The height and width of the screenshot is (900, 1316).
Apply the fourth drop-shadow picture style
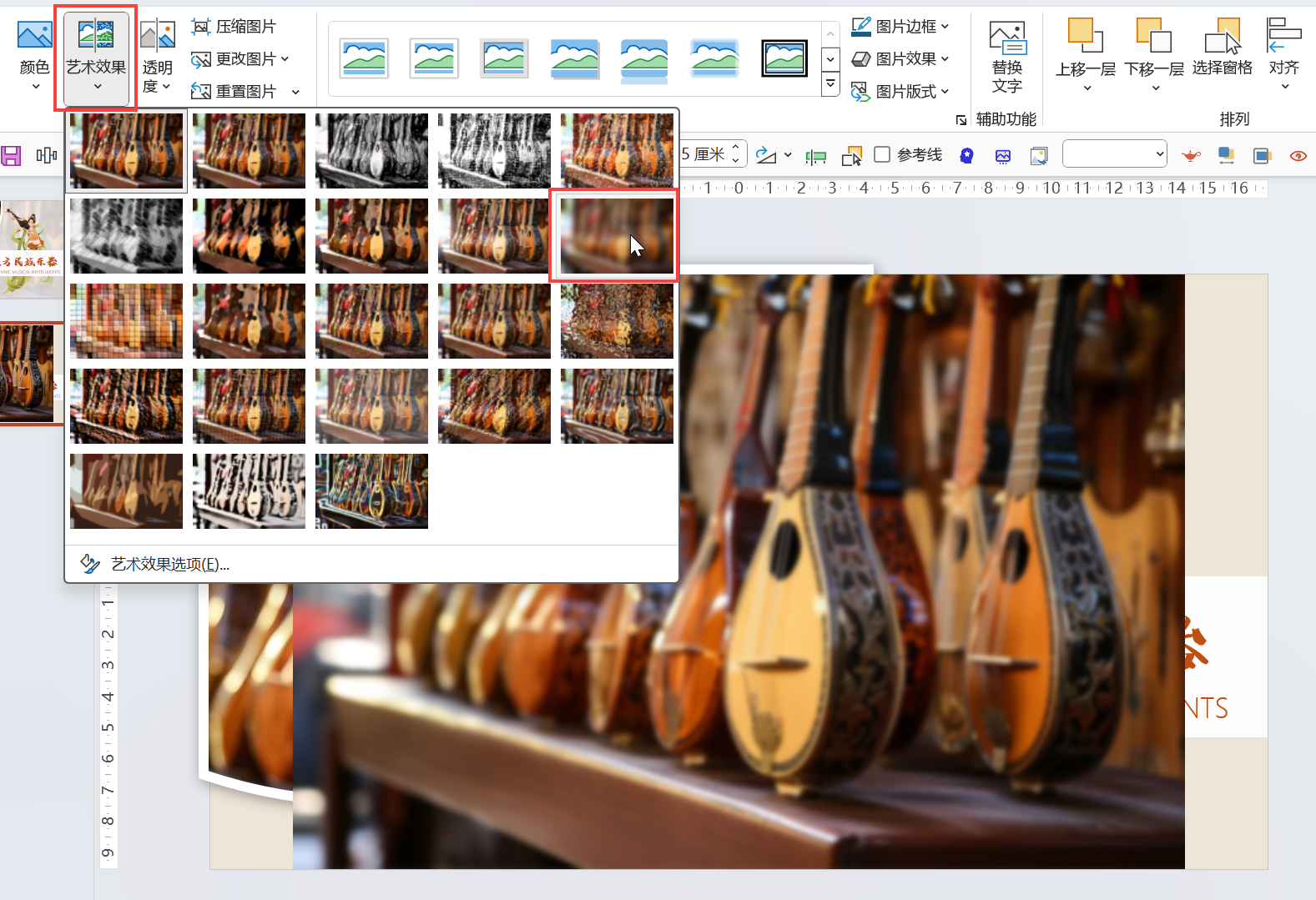click(574, 58)
